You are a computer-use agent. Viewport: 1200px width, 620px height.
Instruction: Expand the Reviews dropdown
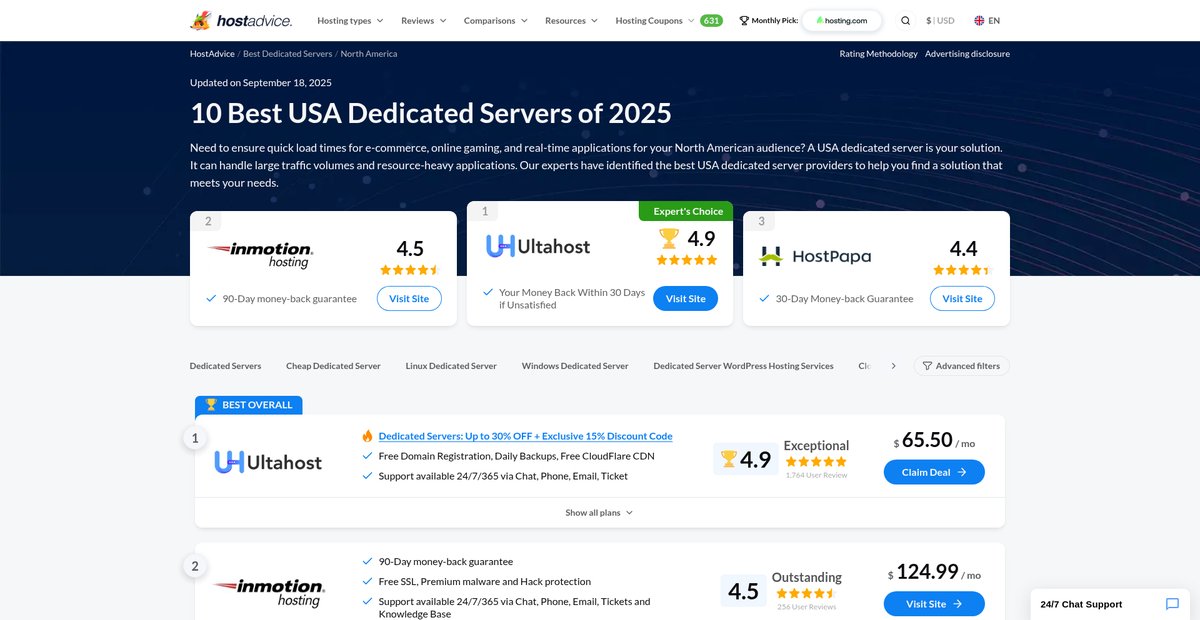pos(424,20)
